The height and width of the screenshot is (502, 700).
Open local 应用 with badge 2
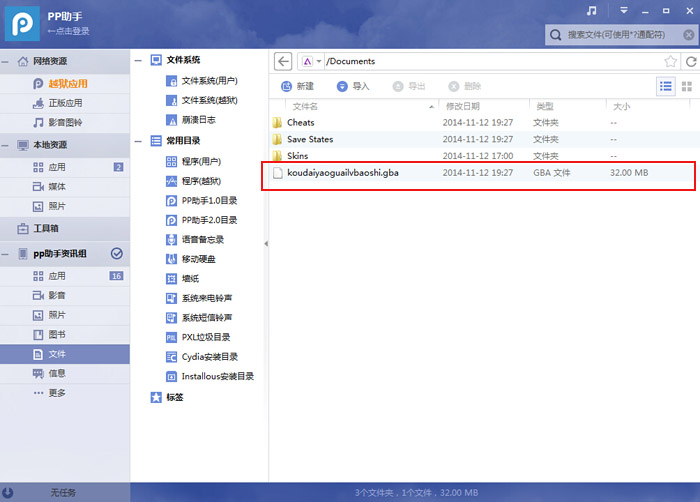coord(65,167)
